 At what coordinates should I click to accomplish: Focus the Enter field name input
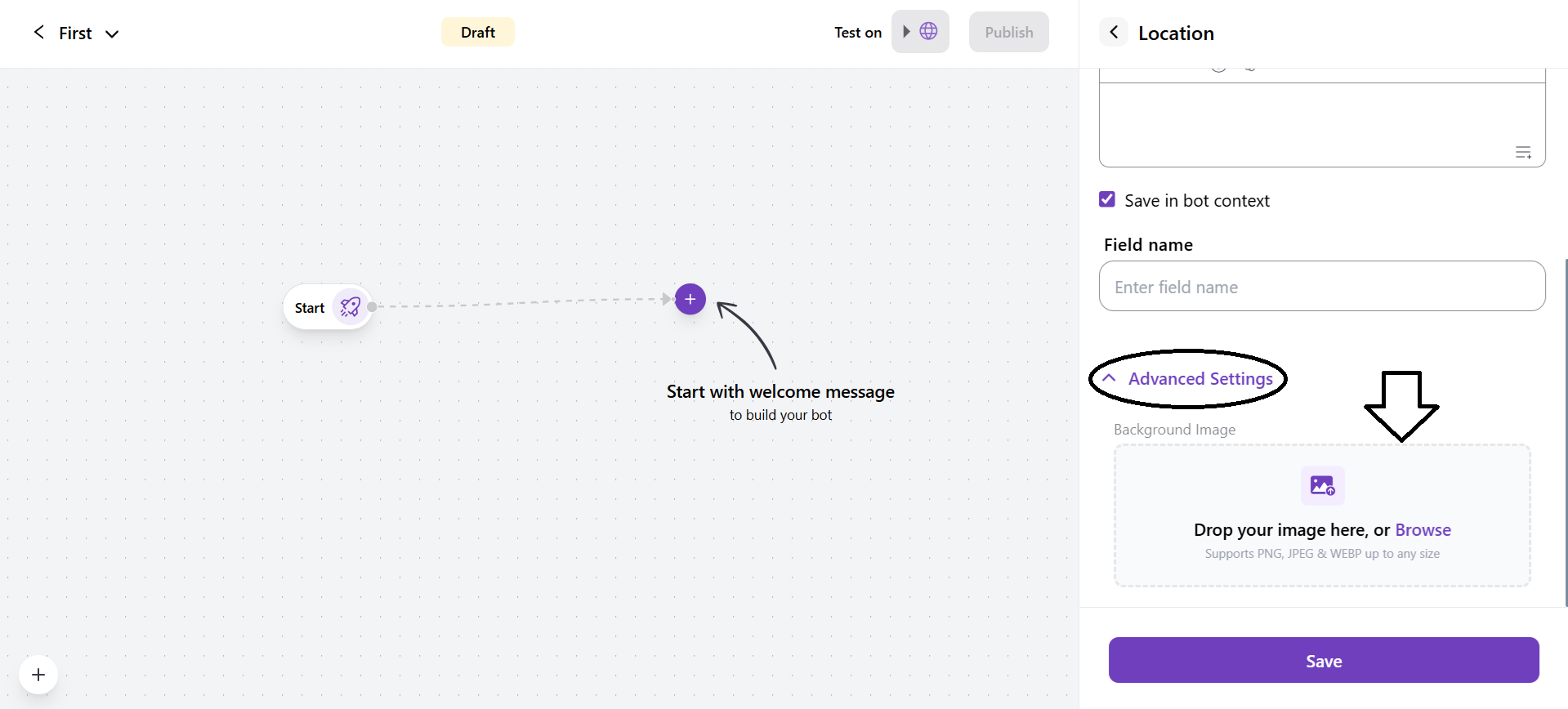1321,287
